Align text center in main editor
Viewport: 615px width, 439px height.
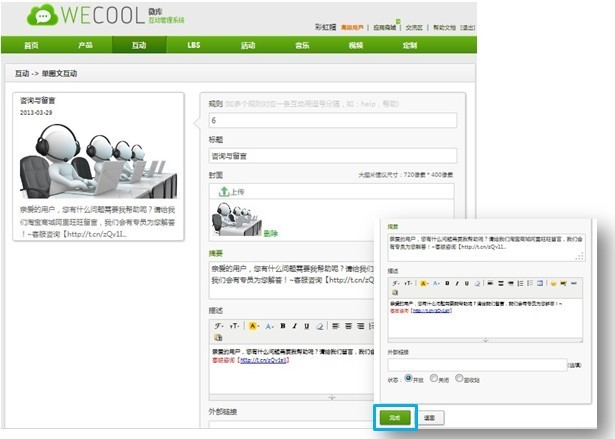click(348, 326)
